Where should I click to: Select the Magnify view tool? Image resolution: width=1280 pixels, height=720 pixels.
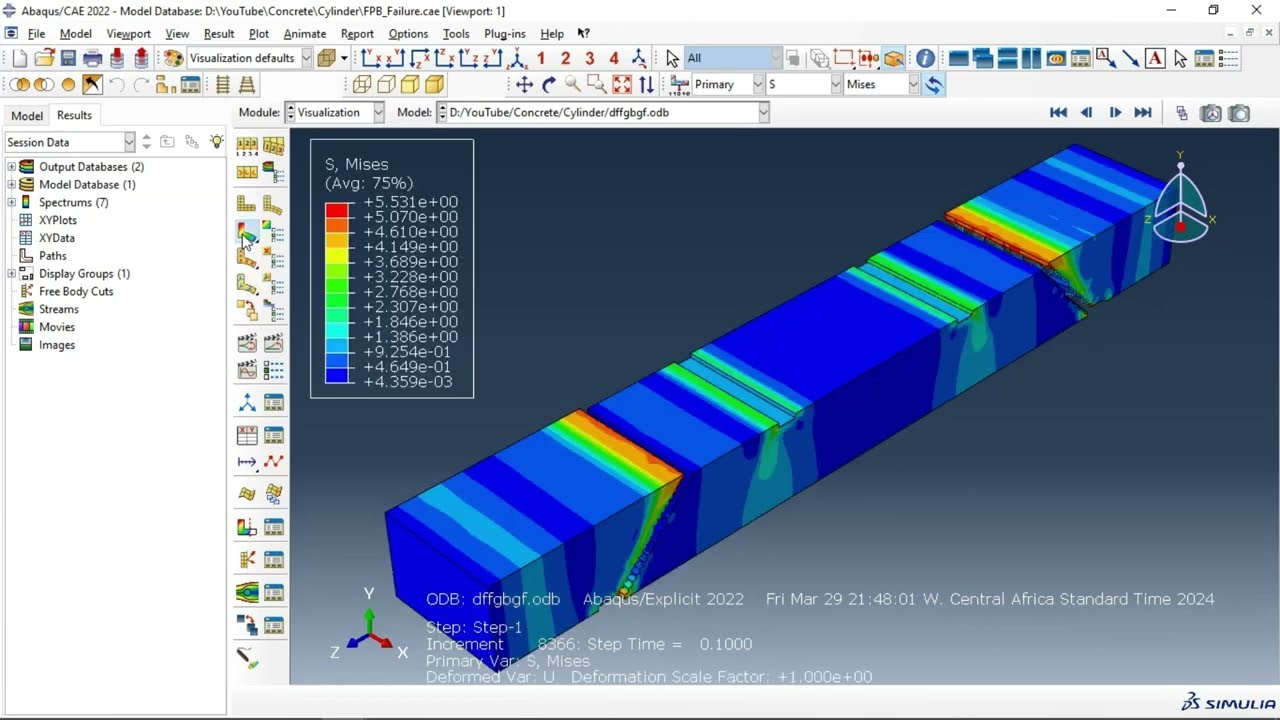point(573,85)
